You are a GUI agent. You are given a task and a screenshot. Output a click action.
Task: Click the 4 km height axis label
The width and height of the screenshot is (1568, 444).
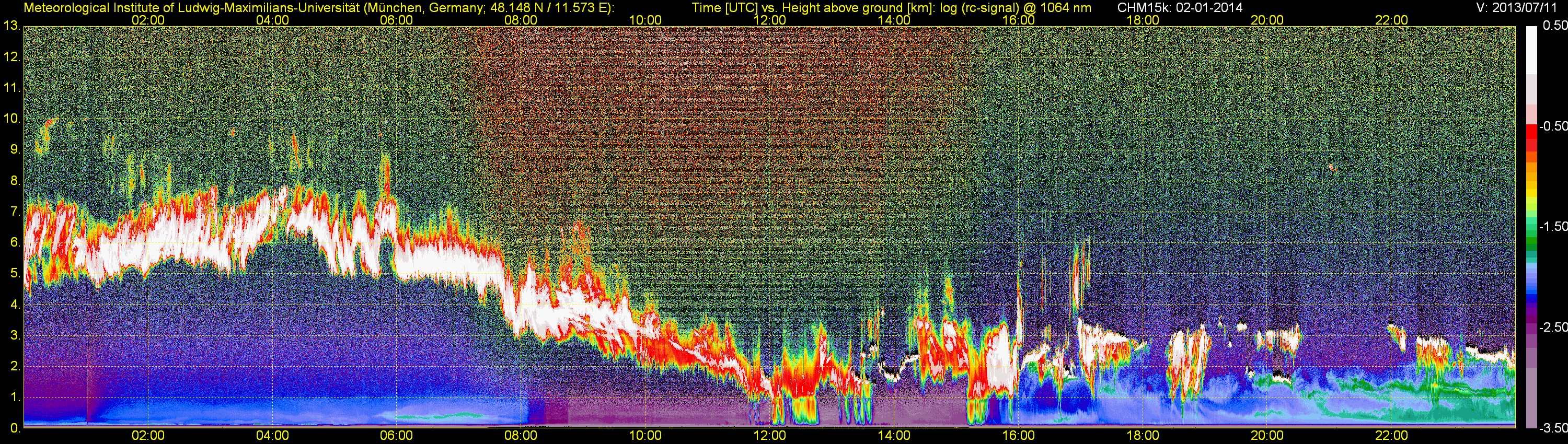pos(15,304)
